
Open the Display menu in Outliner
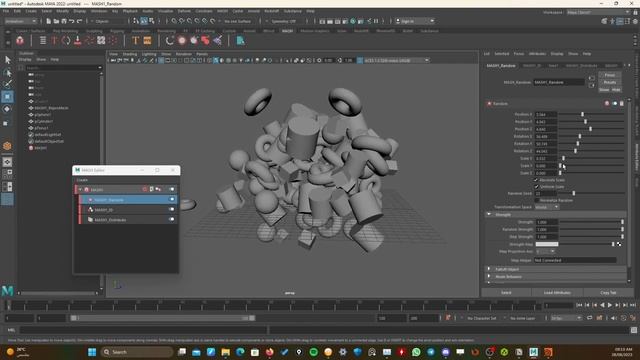click(x=25, y=59)
